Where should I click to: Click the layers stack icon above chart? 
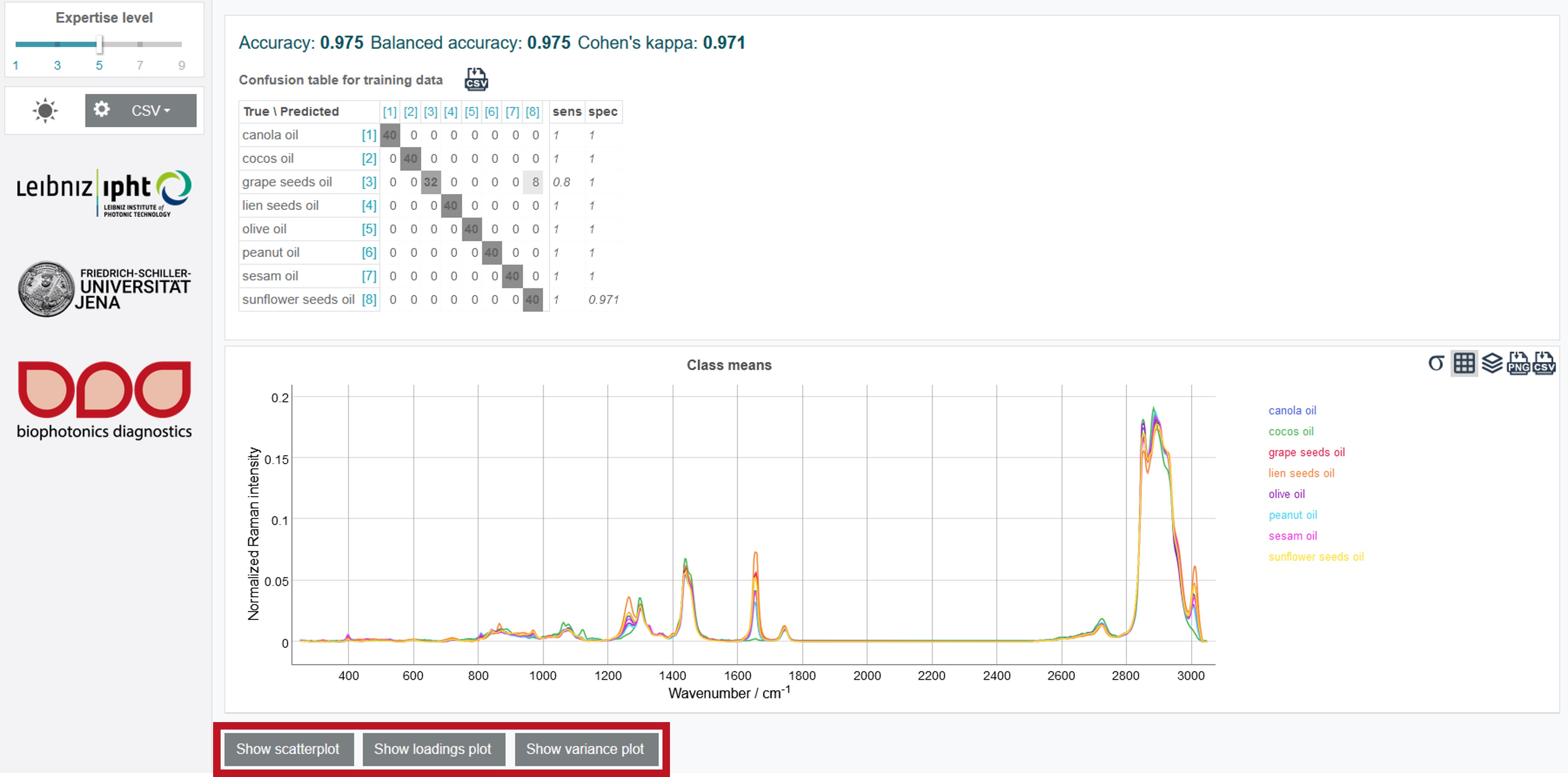[1491, 363]
